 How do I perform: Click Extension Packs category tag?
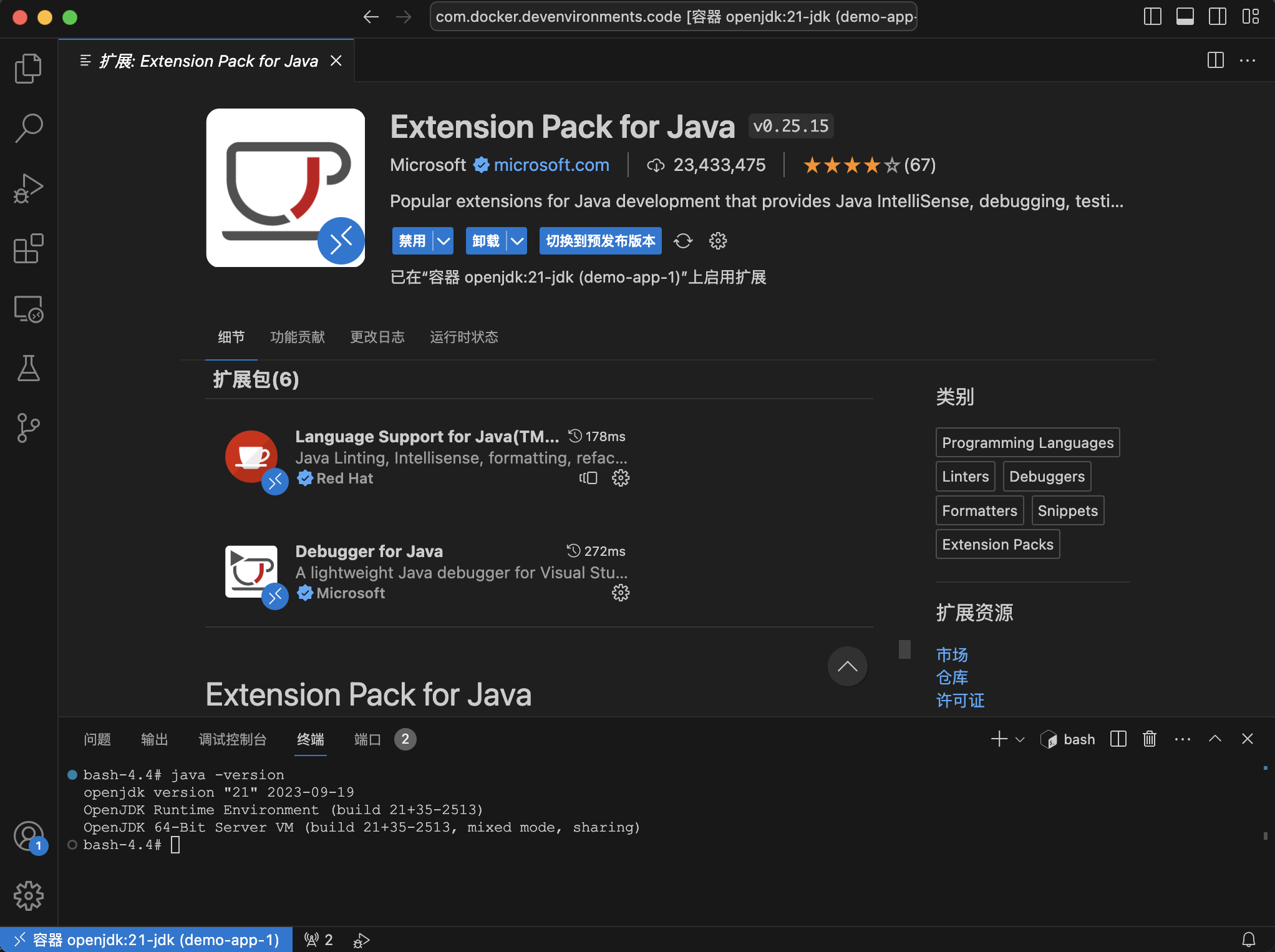click(x=998, y=545)
